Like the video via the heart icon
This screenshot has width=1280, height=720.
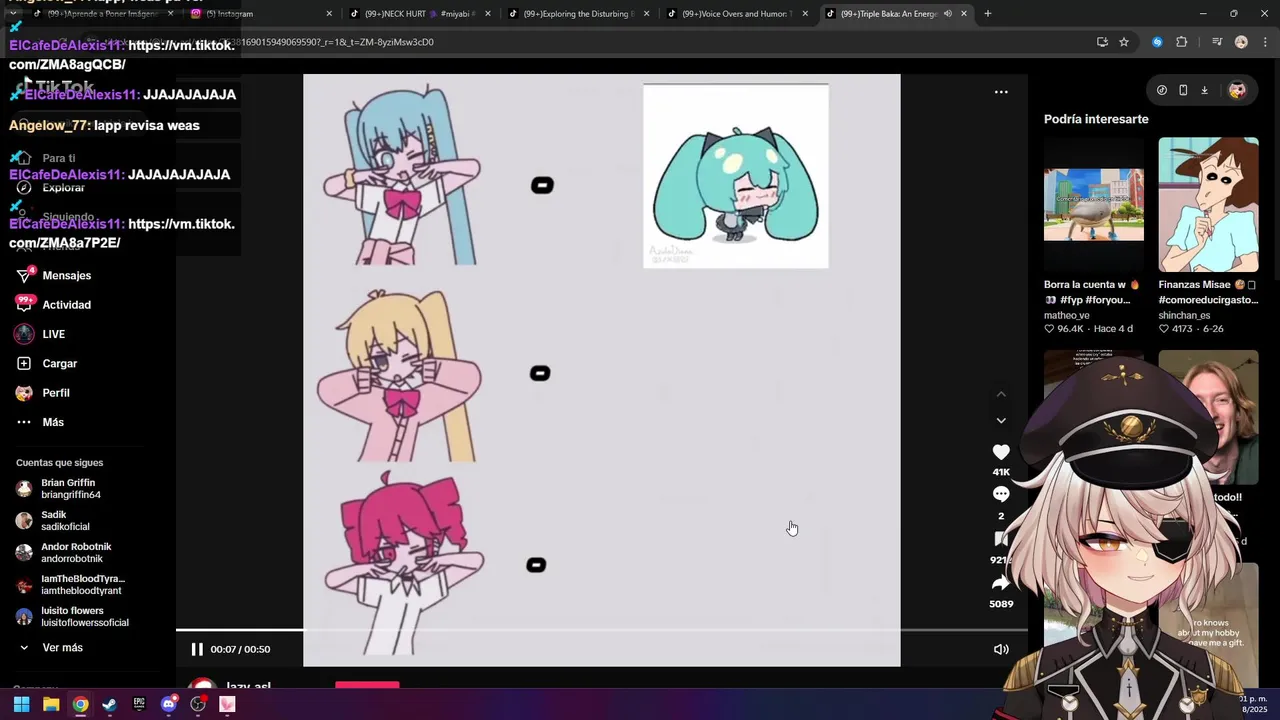[1001, 453]
